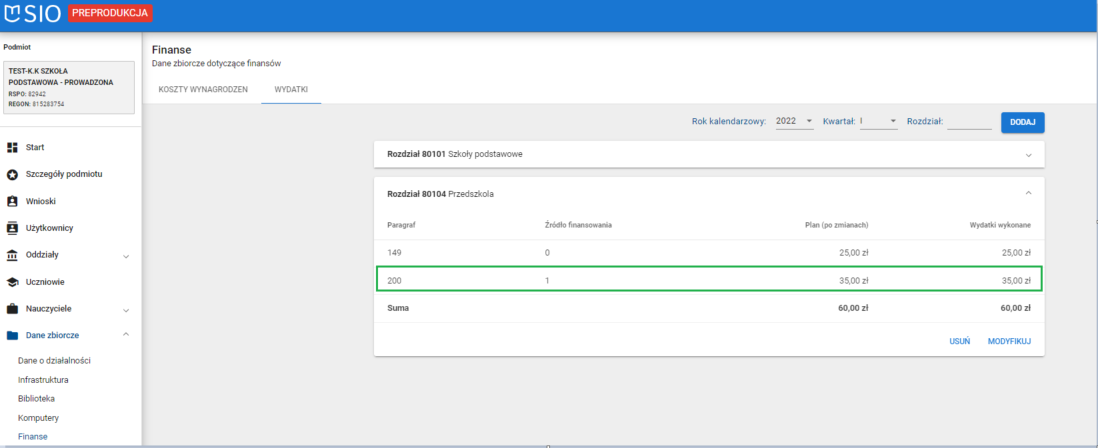Image resolution: width=1098 pixels, height=448 pixels.
Task: Click the Szczegóły podmiotu star icon
Action: 13,174
